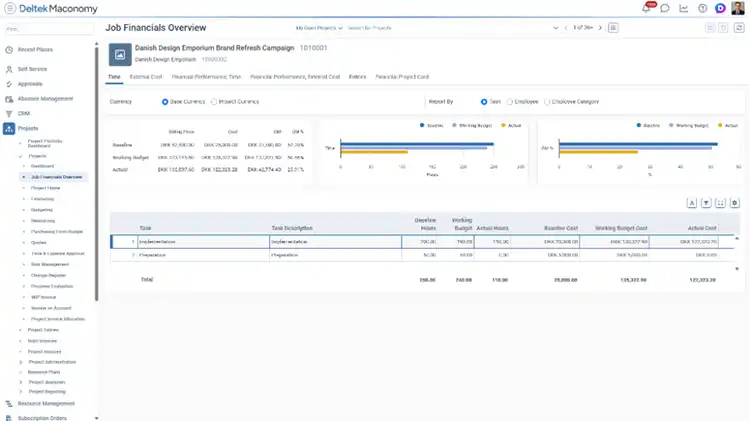The width and height of the screenshot is (750, 421).
Task: Open the chat bubble icon
Action: click(x=665, y=8)
